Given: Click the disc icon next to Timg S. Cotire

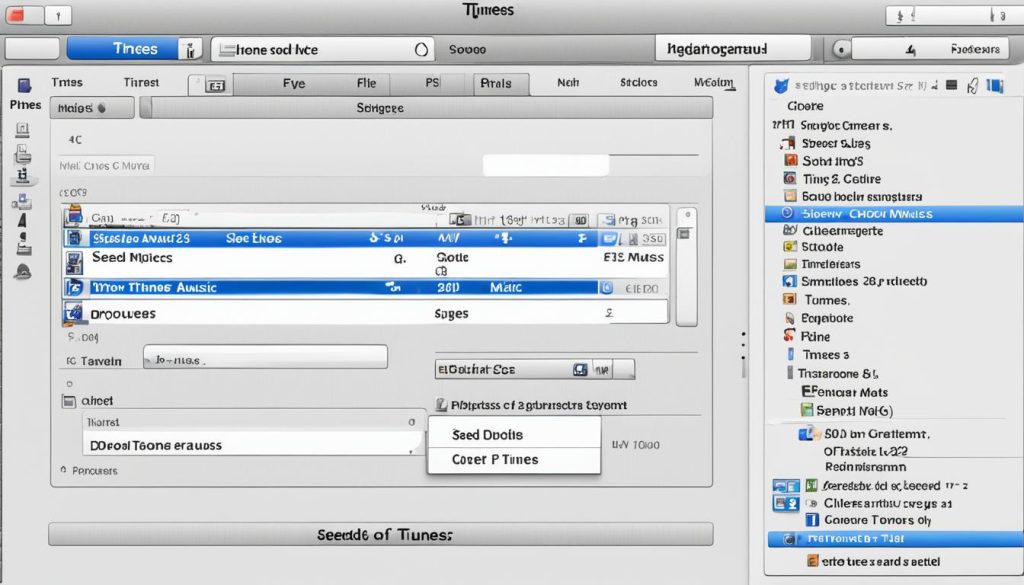Looking at the screenshot, I should pyautogui.click(x=790, y=178).
